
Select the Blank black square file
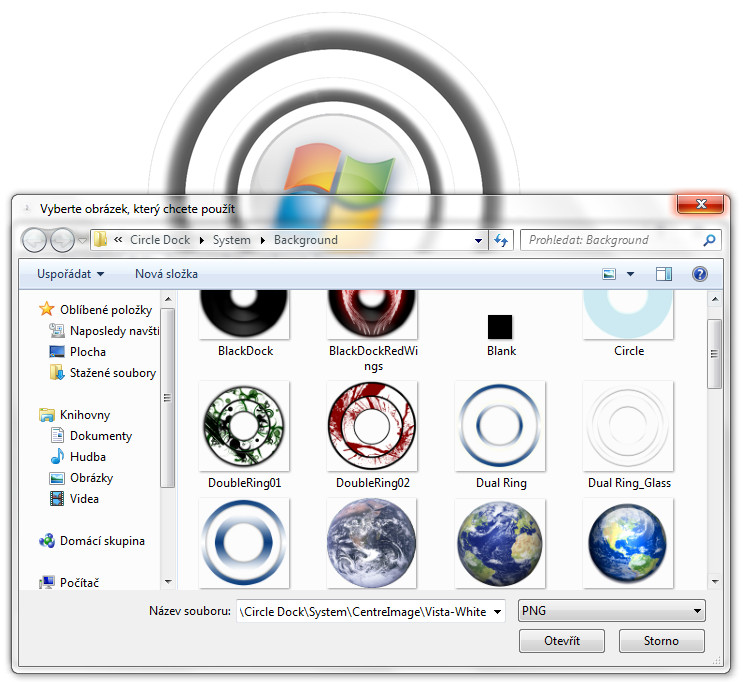tap(500, 327)
